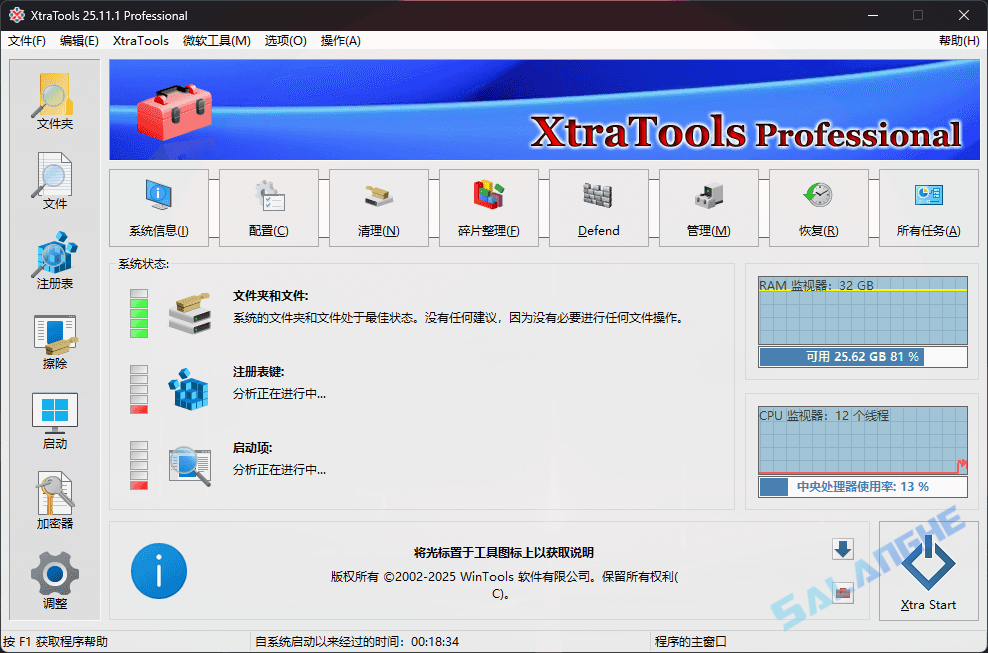Open the 注册表 sidebar tool

(x=54, y=257)
